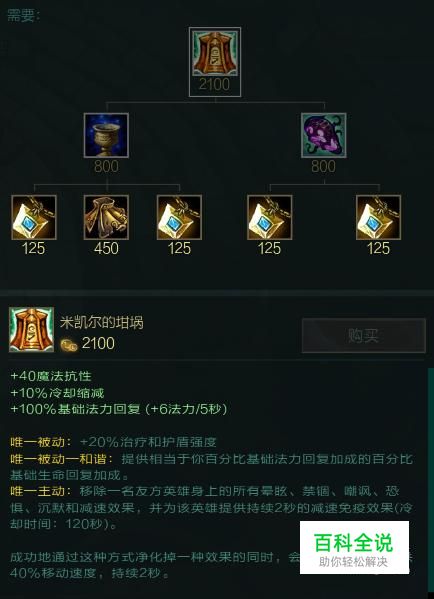Click the 450 price label under the Mantle
Screen dimensions: 434x599
pyautogui.click(x=106, y=248)
